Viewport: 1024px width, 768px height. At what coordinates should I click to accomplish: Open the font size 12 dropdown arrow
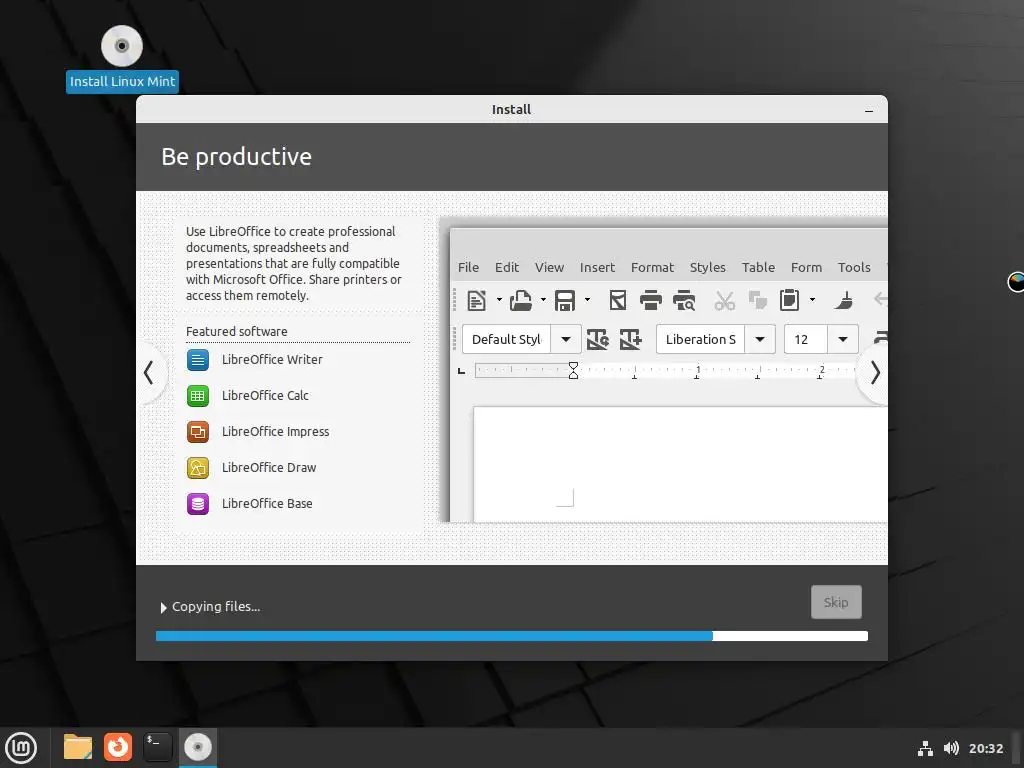[843, 340]
